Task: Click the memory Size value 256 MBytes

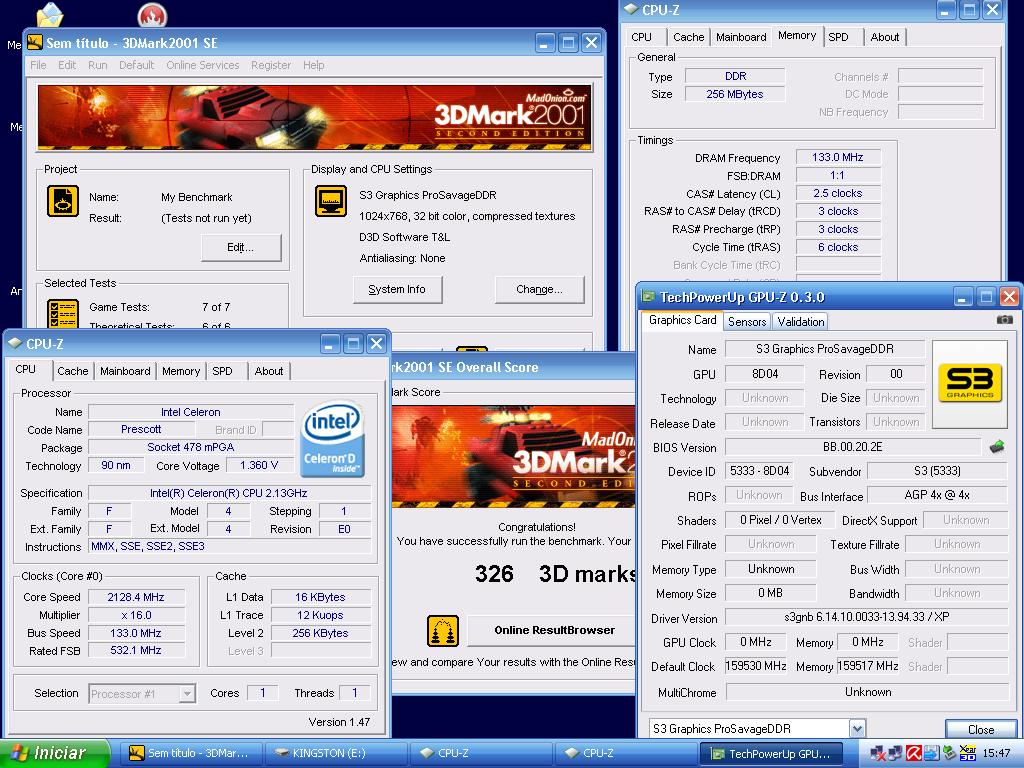Action: pos(735,94)
